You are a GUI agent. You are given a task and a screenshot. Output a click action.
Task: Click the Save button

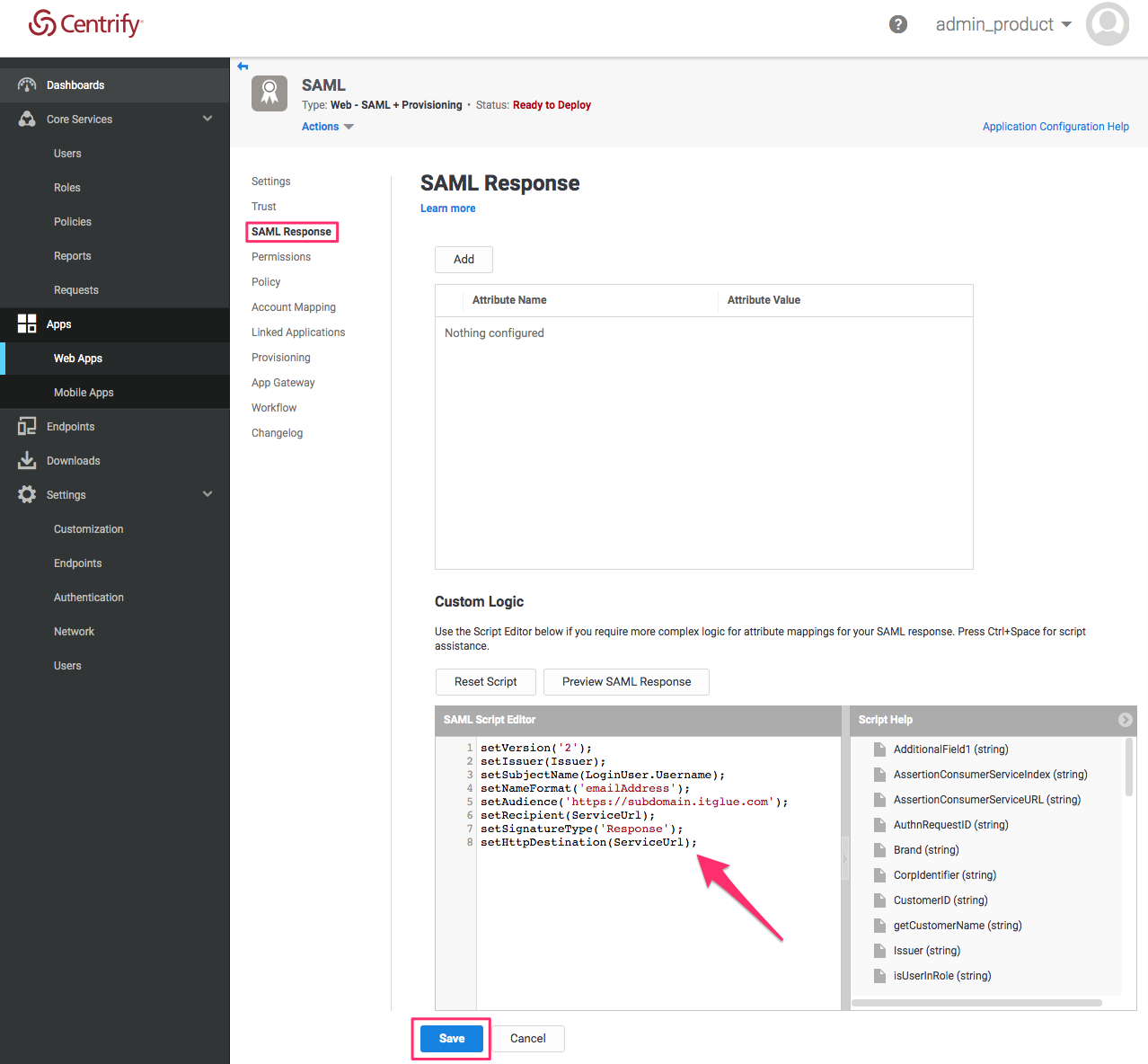pyautogui.click(x=452, y=1039)
